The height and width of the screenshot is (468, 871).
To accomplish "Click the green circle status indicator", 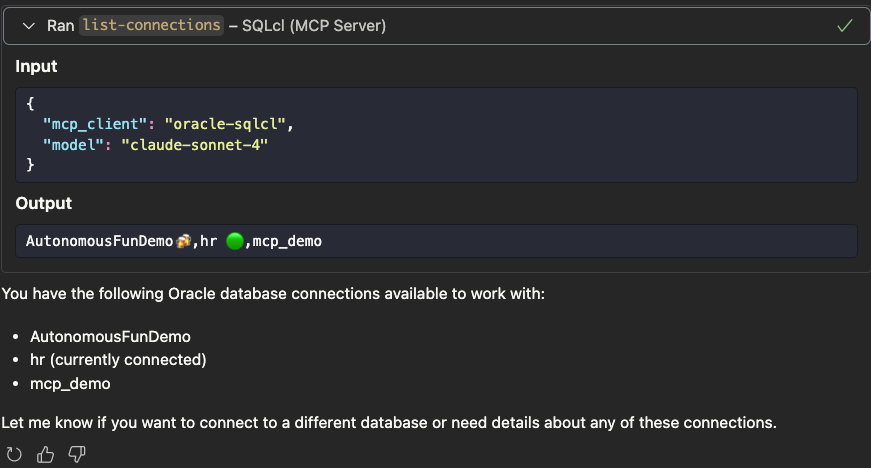I will (x=235, y=241).
